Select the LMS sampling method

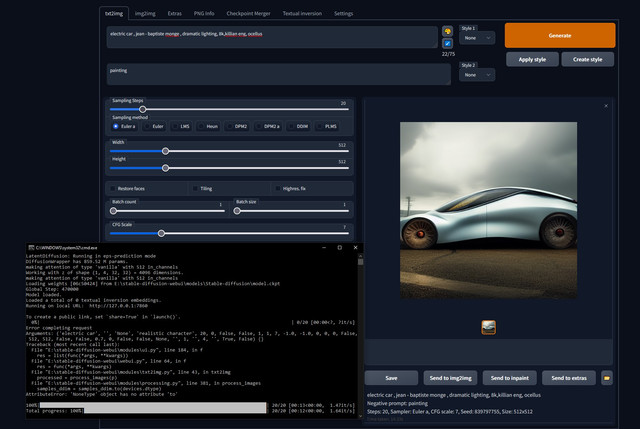point(181,127)
